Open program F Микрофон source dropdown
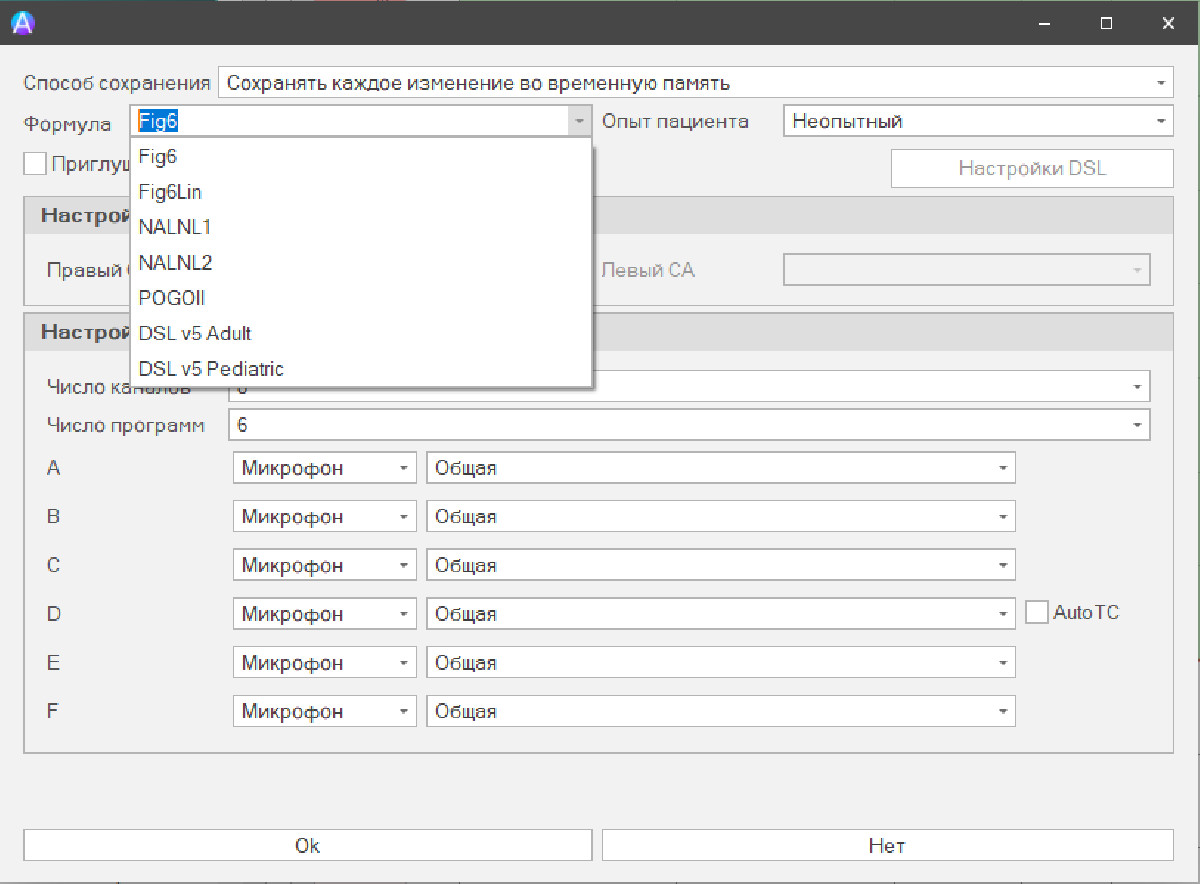Screen dimensions: 1200x884 (325, 711)
